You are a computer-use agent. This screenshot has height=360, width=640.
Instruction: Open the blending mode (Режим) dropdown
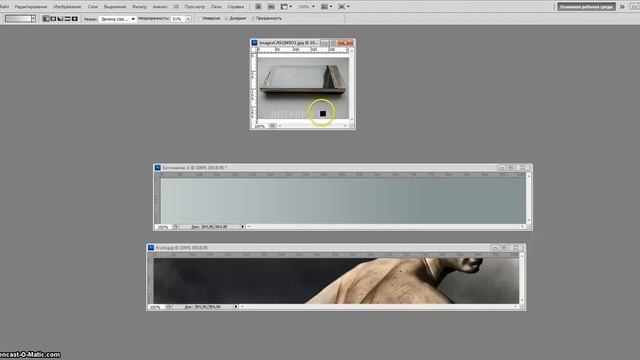click(x=118, y=19)
